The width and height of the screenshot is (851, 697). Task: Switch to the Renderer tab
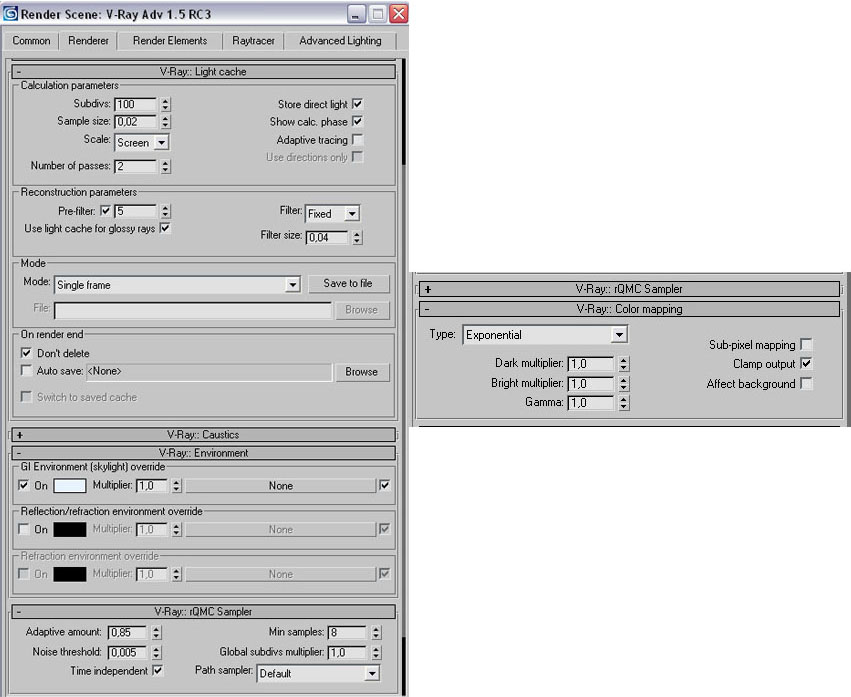pyautogui.click(x=88, y=41)
